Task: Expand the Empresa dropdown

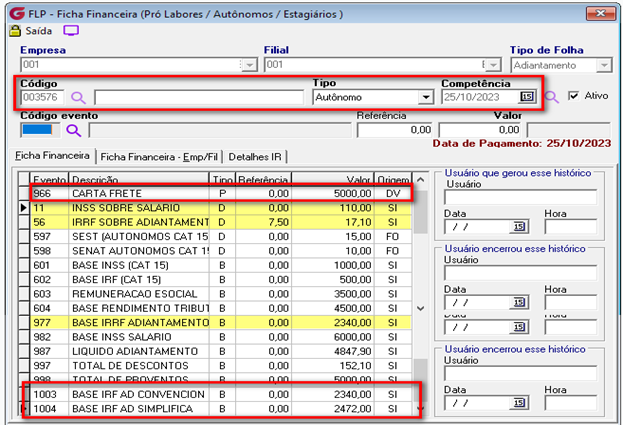Action: (250, 65)
